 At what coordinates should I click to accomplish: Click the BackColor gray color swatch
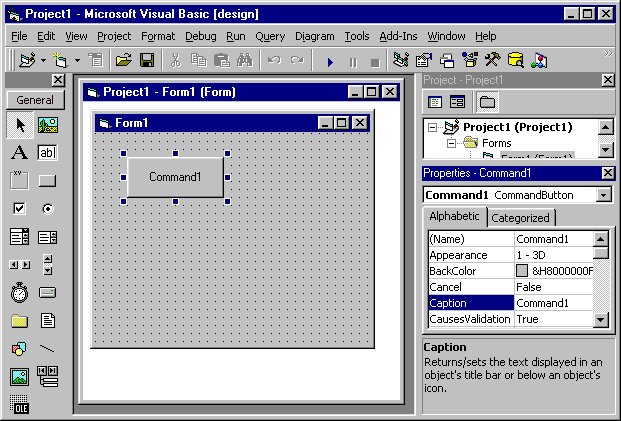point(522,271)
